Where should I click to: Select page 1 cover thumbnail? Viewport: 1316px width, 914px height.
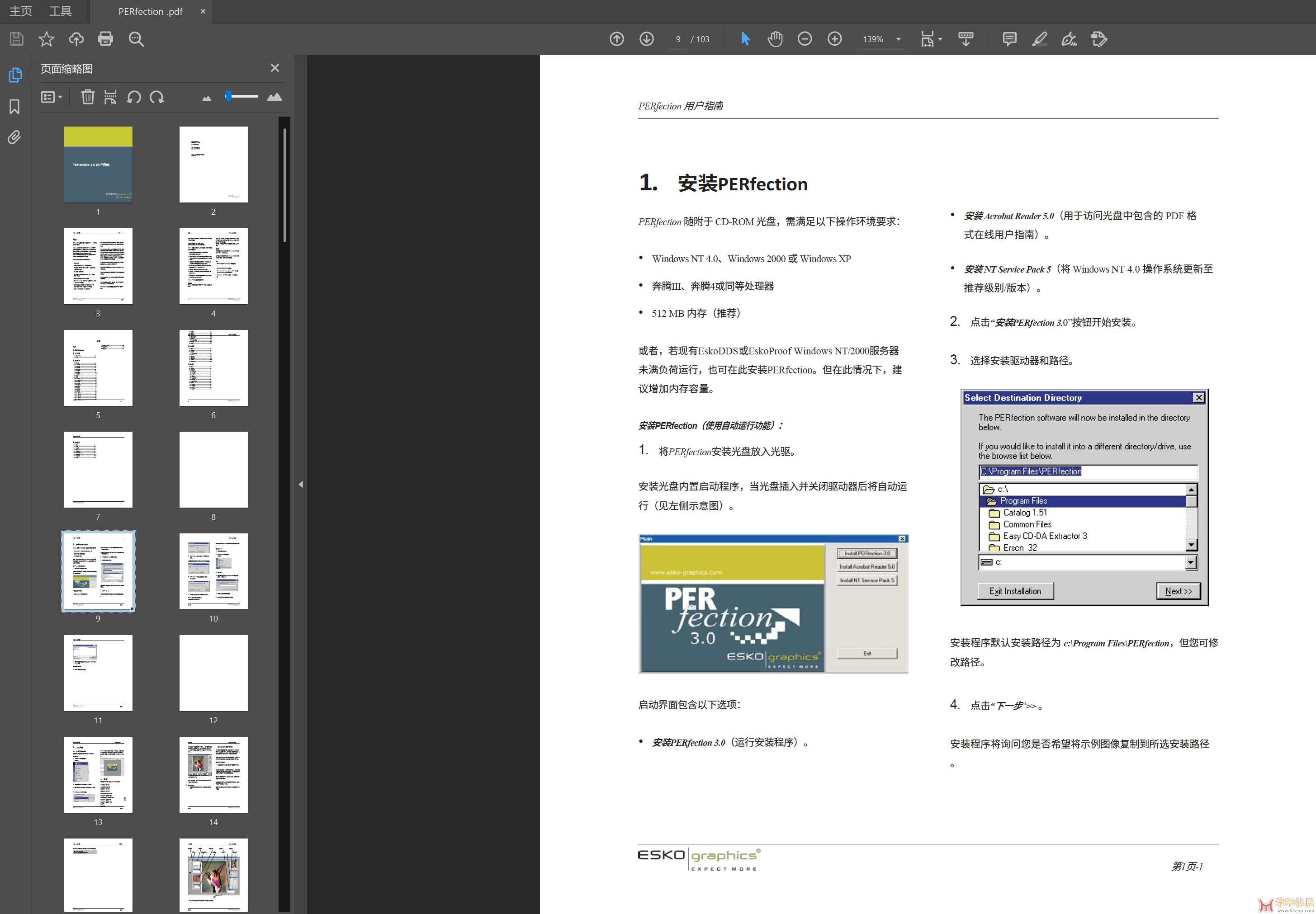click(98, 165)
